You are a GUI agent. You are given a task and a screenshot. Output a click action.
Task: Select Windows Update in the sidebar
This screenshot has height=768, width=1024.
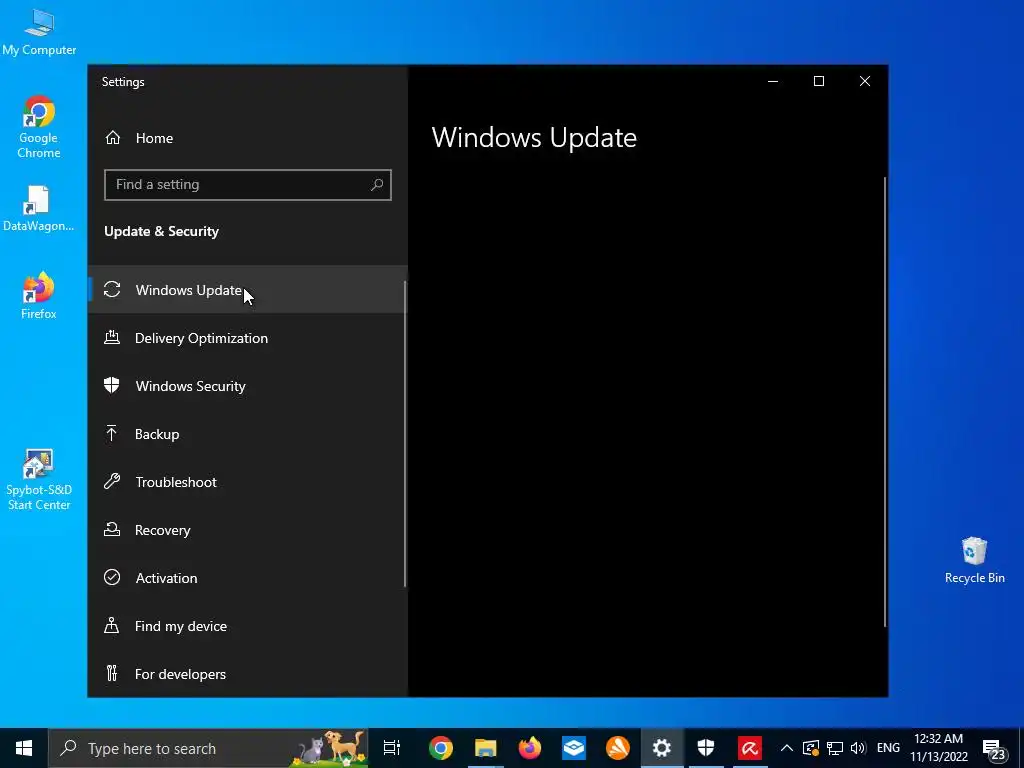(x=248, y=289)
